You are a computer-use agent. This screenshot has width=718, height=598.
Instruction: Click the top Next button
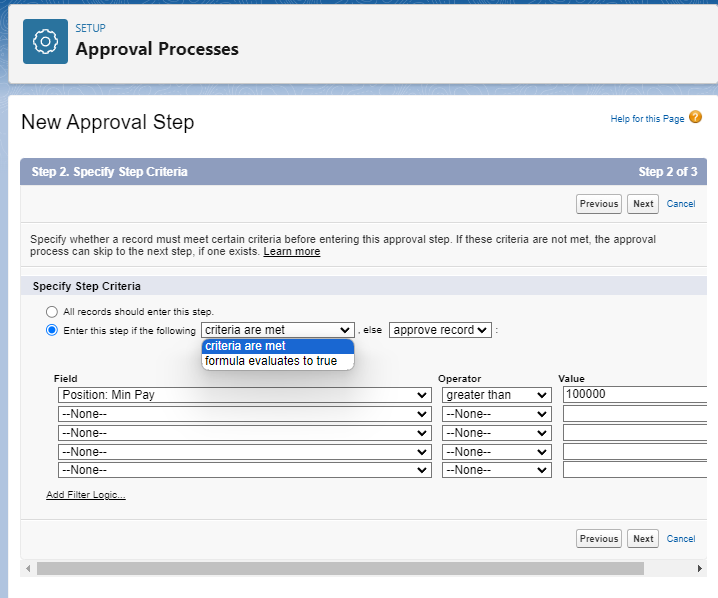pyautogui.click(x=643, y=204)
